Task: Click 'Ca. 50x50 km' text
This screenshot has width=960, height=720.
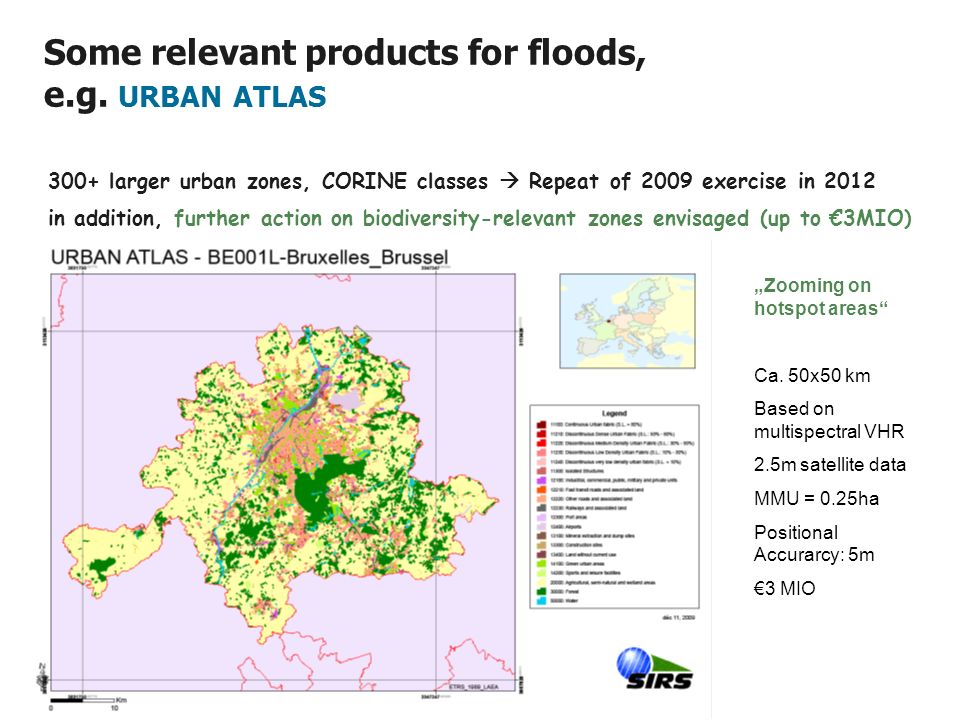Action: tap(812, 375)
